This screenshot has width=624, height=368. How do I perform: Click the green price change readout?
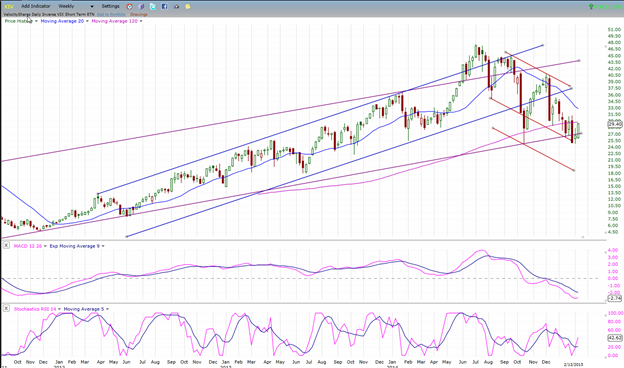click(606, 6)
